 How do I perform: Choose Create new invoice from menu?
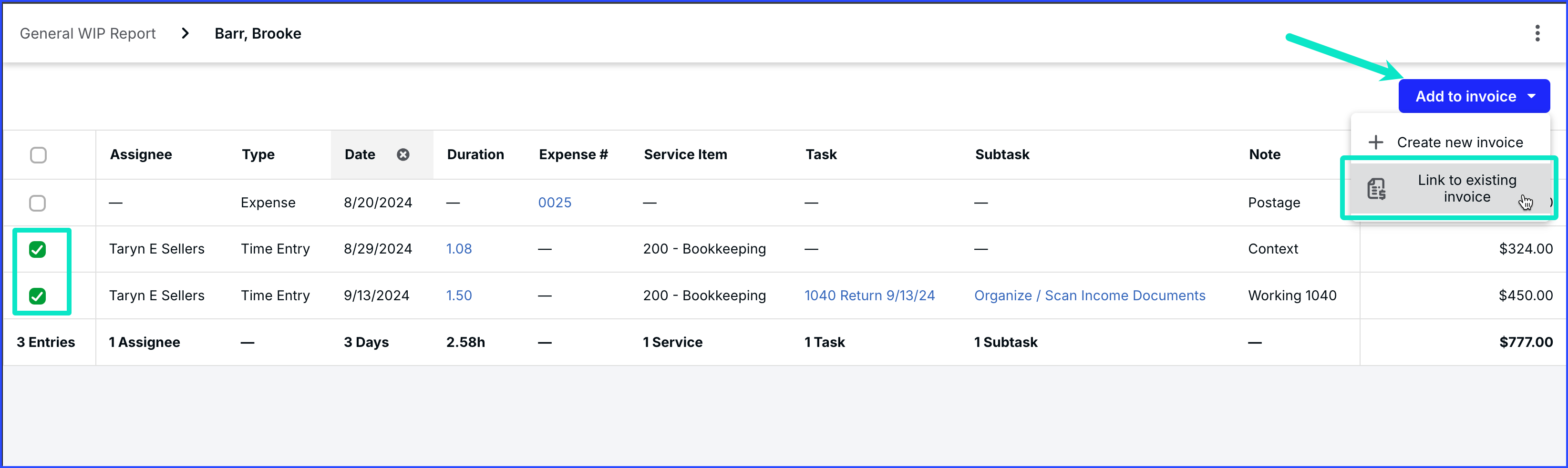click(x=1459, y=142)
